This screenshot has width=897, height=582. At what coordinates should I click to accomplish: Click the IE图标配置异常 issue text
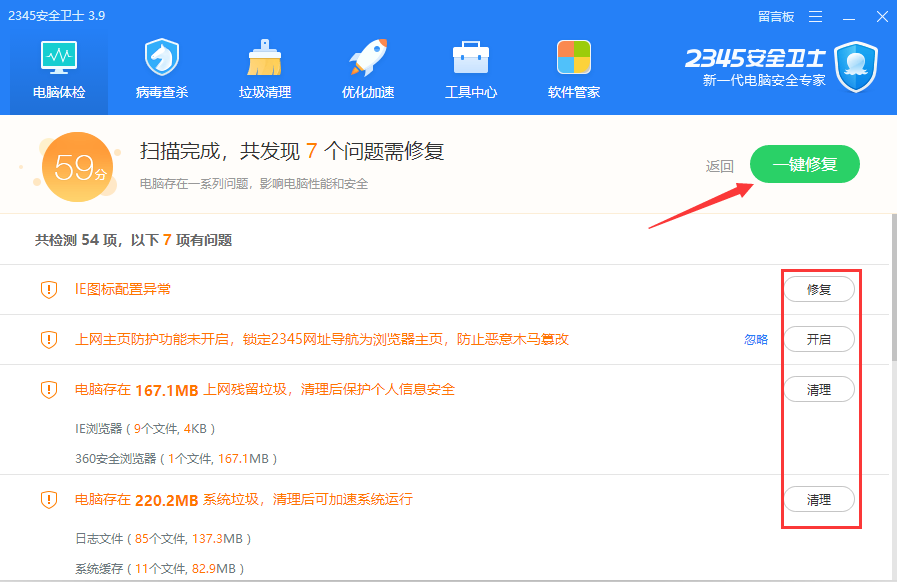(x=123, y=289)
